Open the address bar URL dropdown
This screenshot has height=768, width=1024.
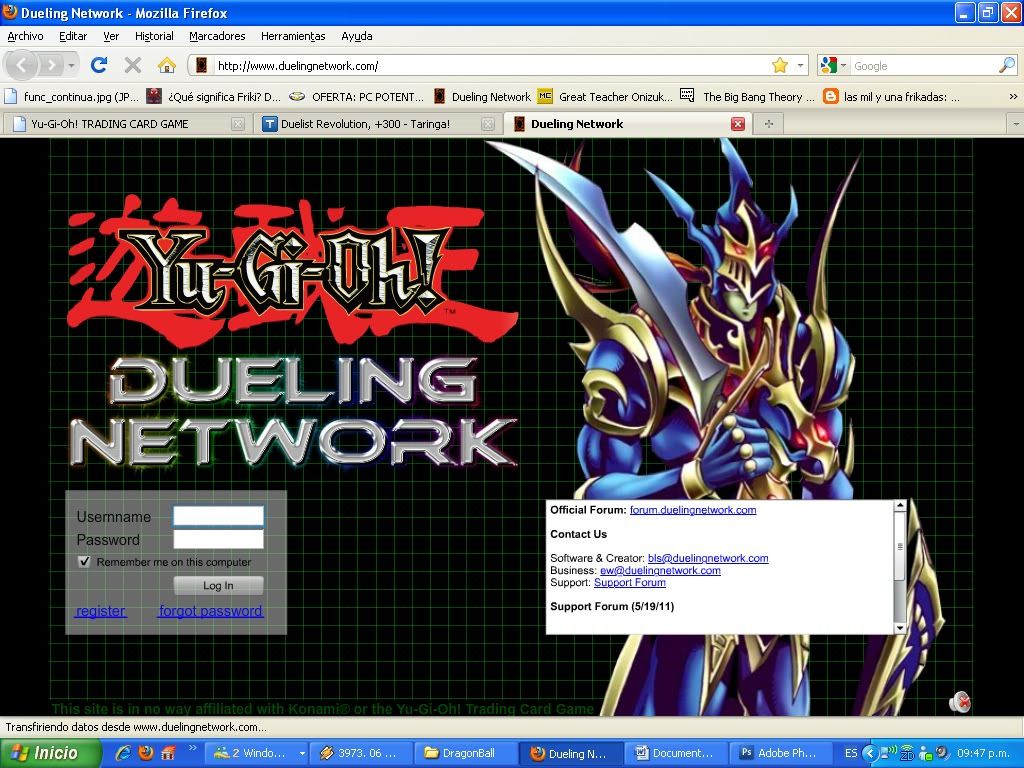[800, 65]
